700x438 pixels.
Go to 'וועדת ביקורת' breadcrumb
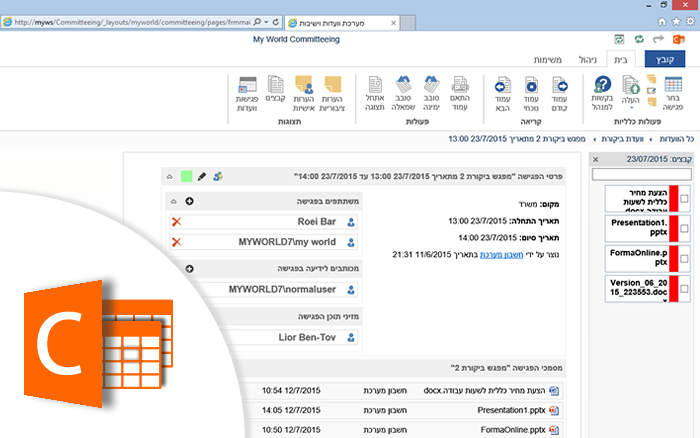coord(623,139)
